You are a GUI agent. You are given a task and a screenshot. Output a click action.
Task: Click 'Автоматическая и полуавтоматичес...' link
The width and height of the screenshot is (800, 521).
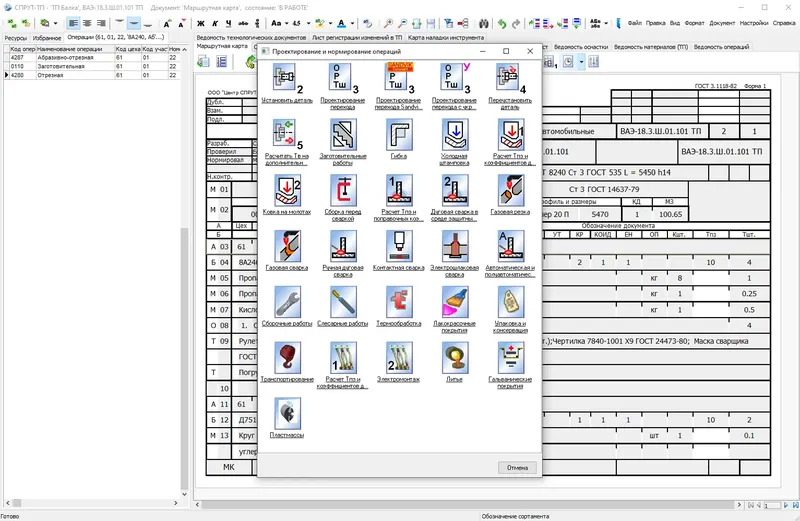[x=510, y=271]
